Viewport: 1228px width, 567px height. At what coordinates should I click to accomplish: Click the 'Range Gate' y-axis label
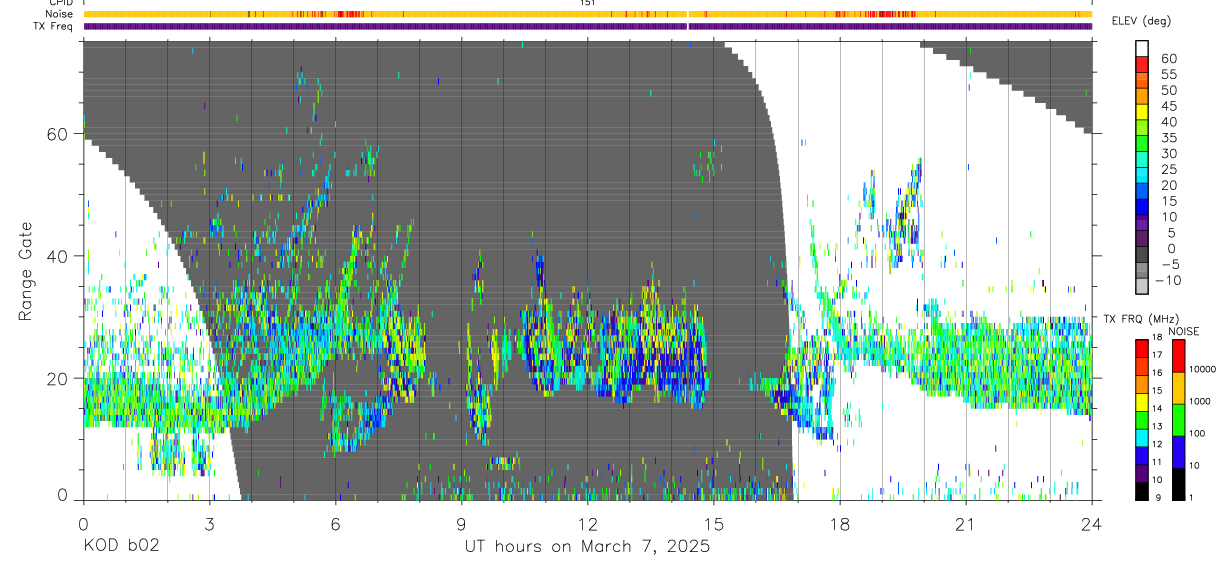tap(28, 271)
